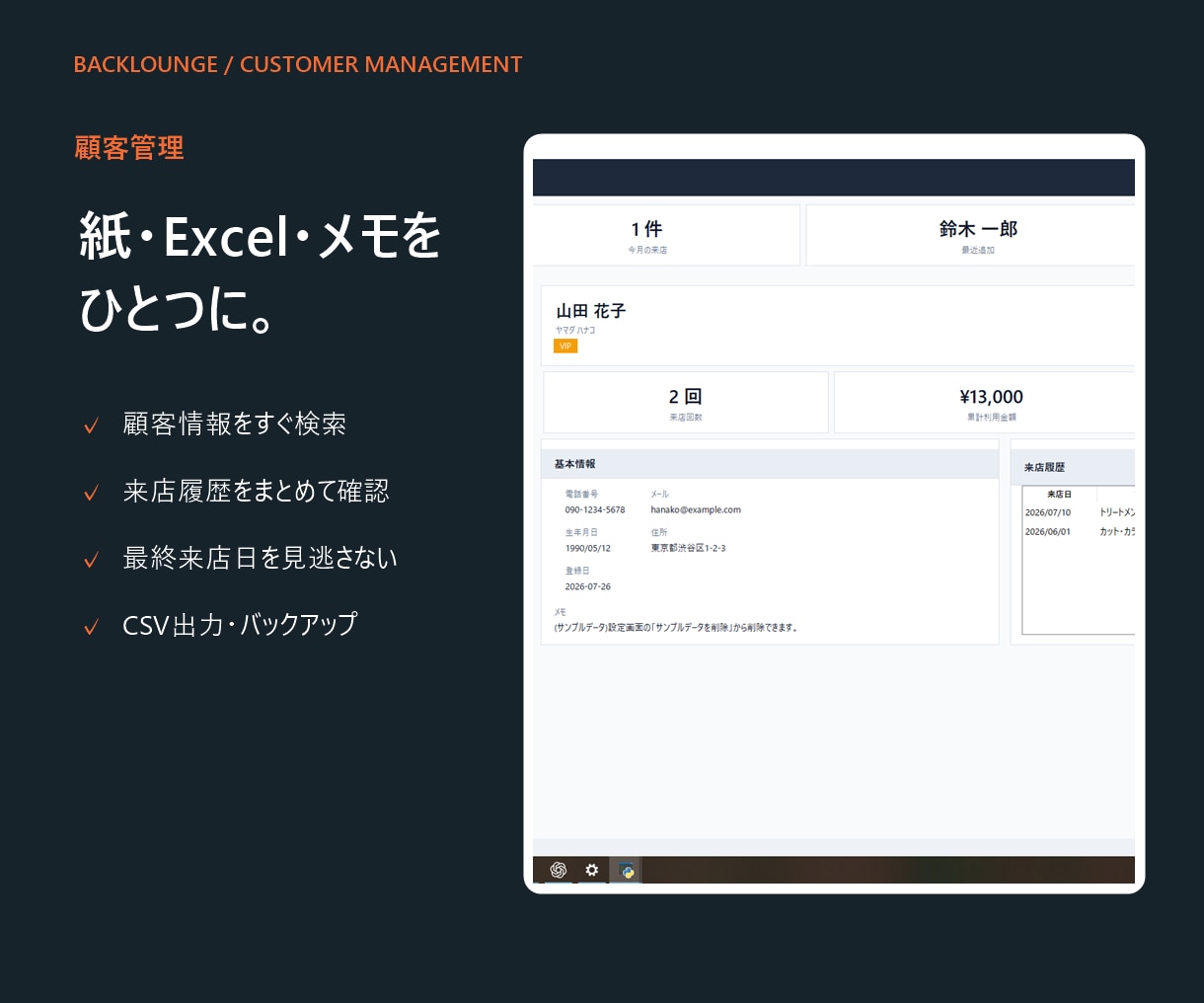
Task: Click the メール field label
Action: 659,495
